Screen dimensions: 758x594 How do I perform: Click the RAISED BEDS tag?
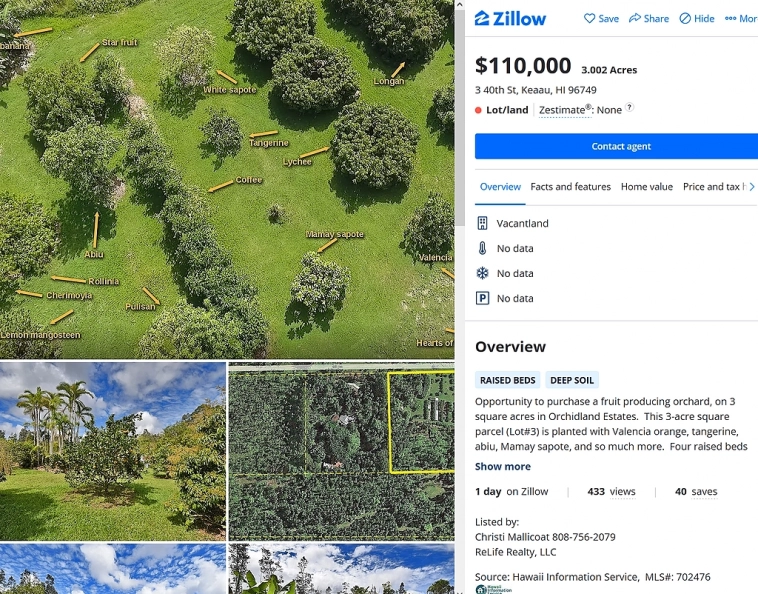pos(509,380)
